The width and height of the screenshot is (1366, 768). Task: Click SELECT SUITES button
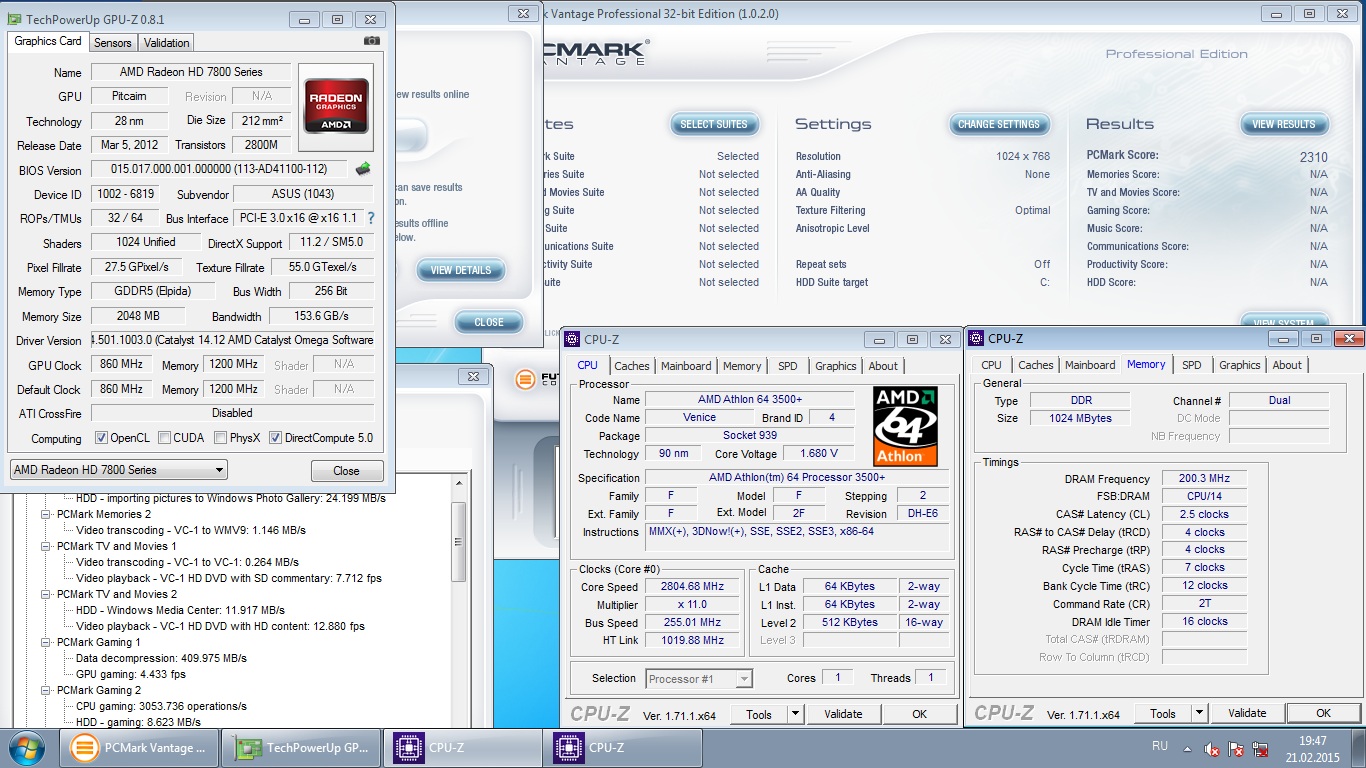(714, 124)
